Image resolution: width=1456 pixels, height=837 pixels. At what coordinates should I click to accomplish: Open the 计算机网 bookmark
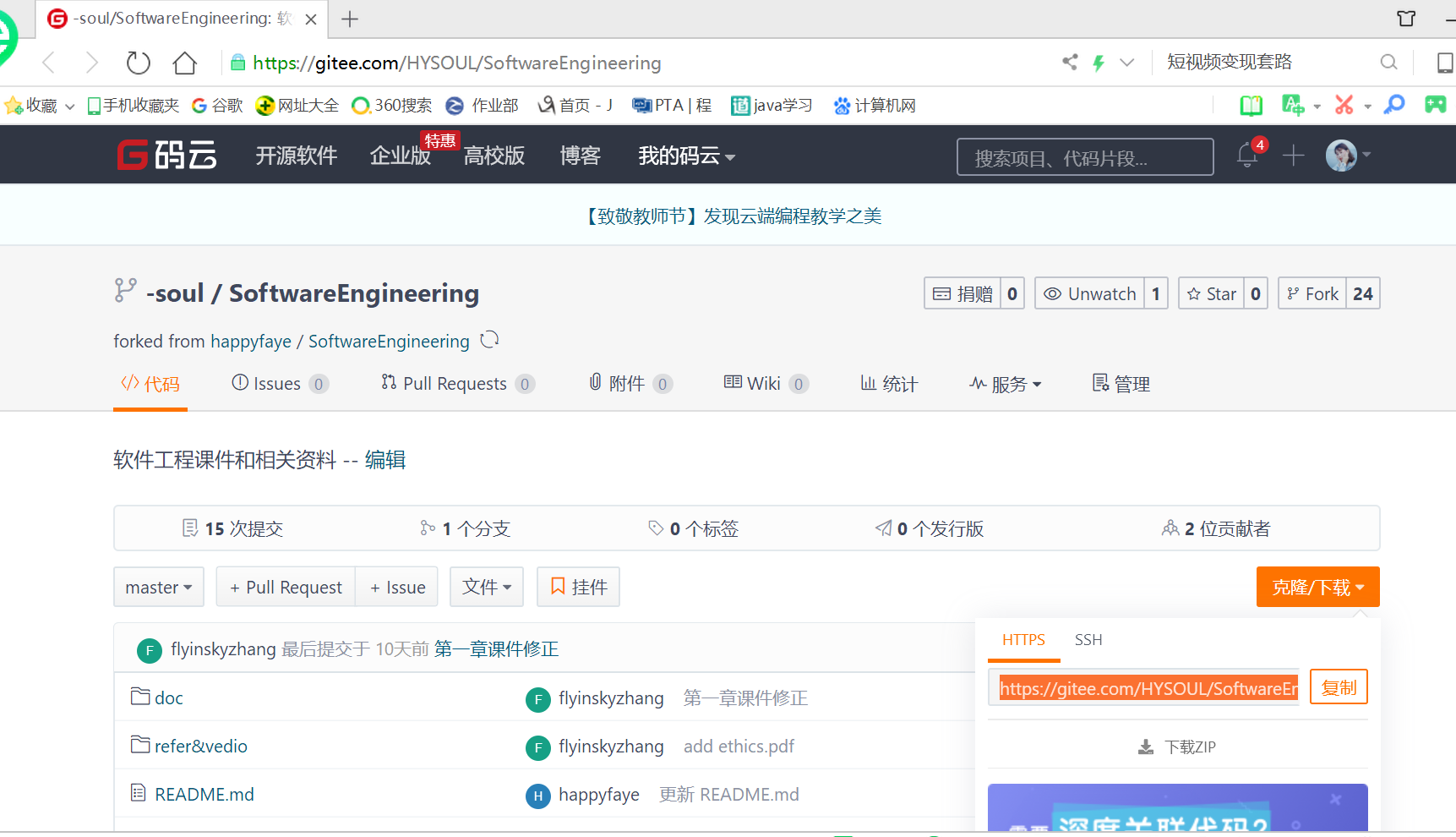click(875, 106)
